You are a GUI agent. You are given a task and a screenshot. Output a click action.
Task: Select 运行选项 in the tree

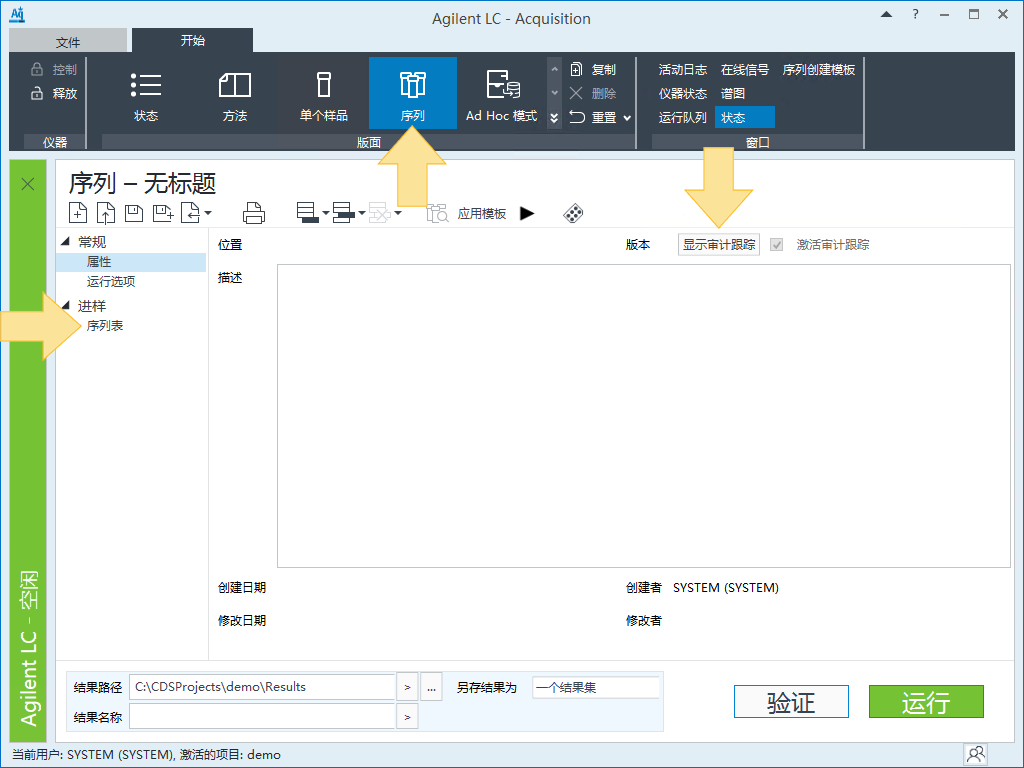point(111,281)
